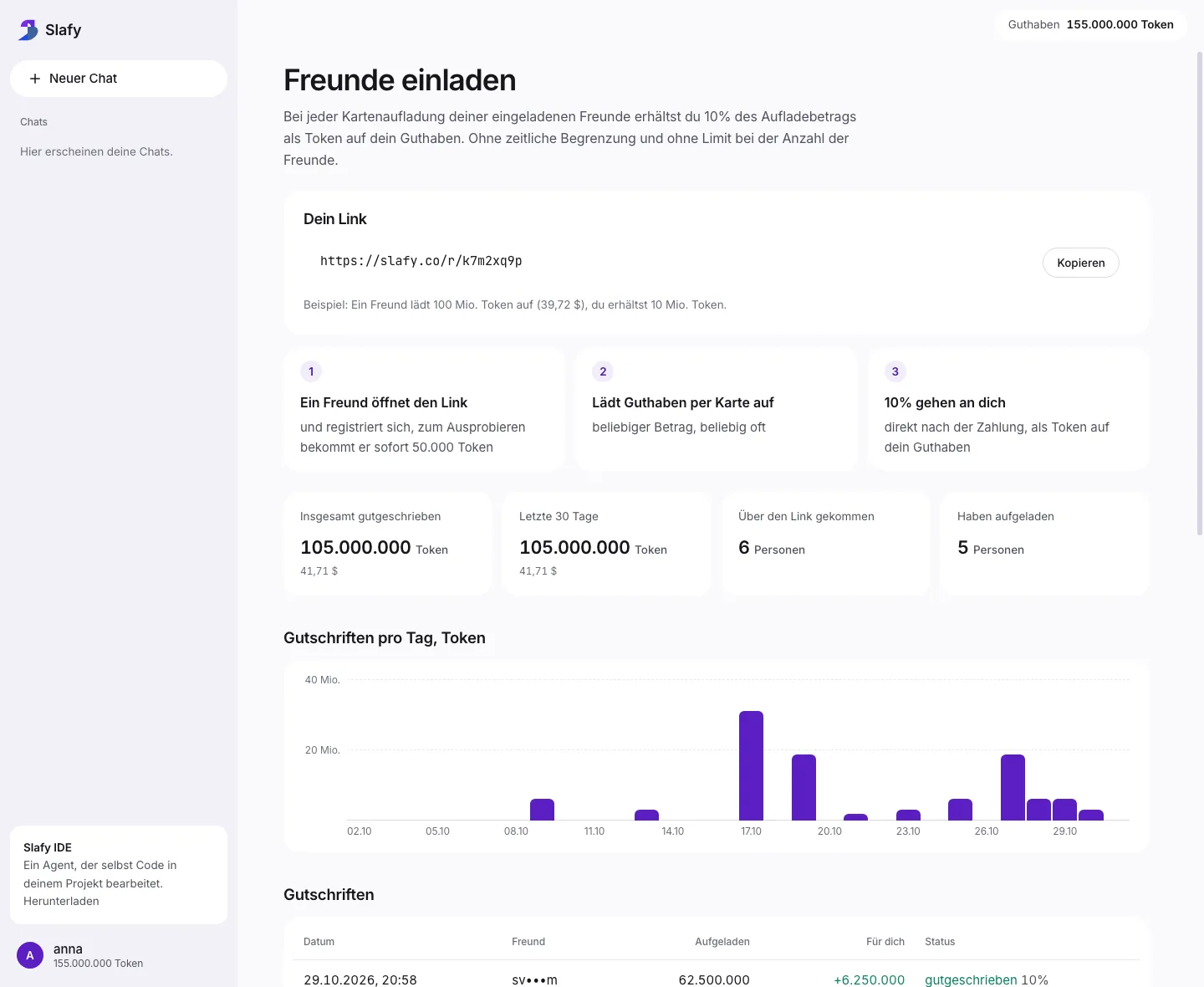Click the Status column header
The height and width of the screenshot is (987, 1204).
pyautogui.click(x=940, y=942)
